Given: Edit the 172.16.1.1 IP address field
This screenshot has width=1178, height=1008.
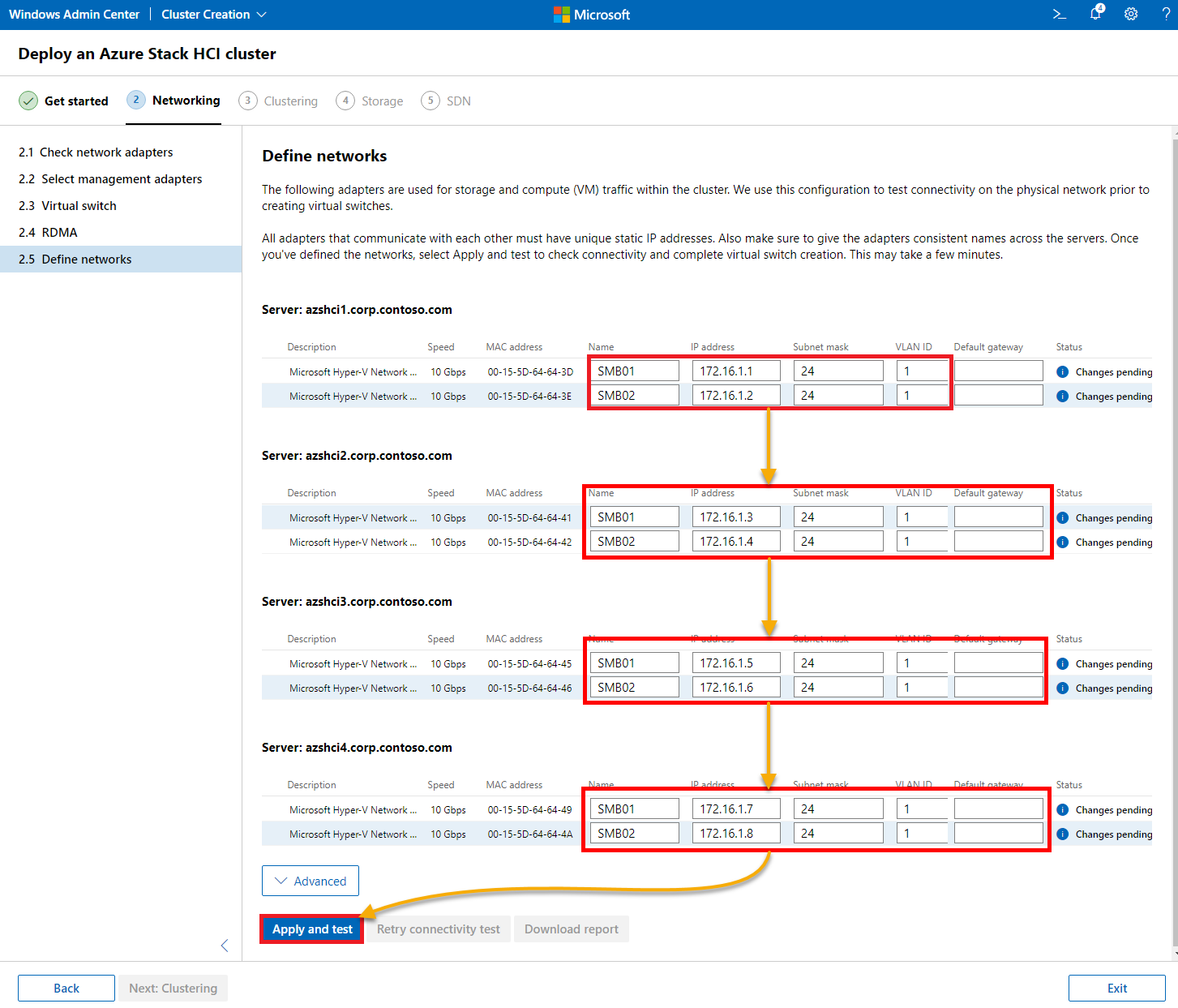Looking at the screenshot, I should (x=736, y=371).
